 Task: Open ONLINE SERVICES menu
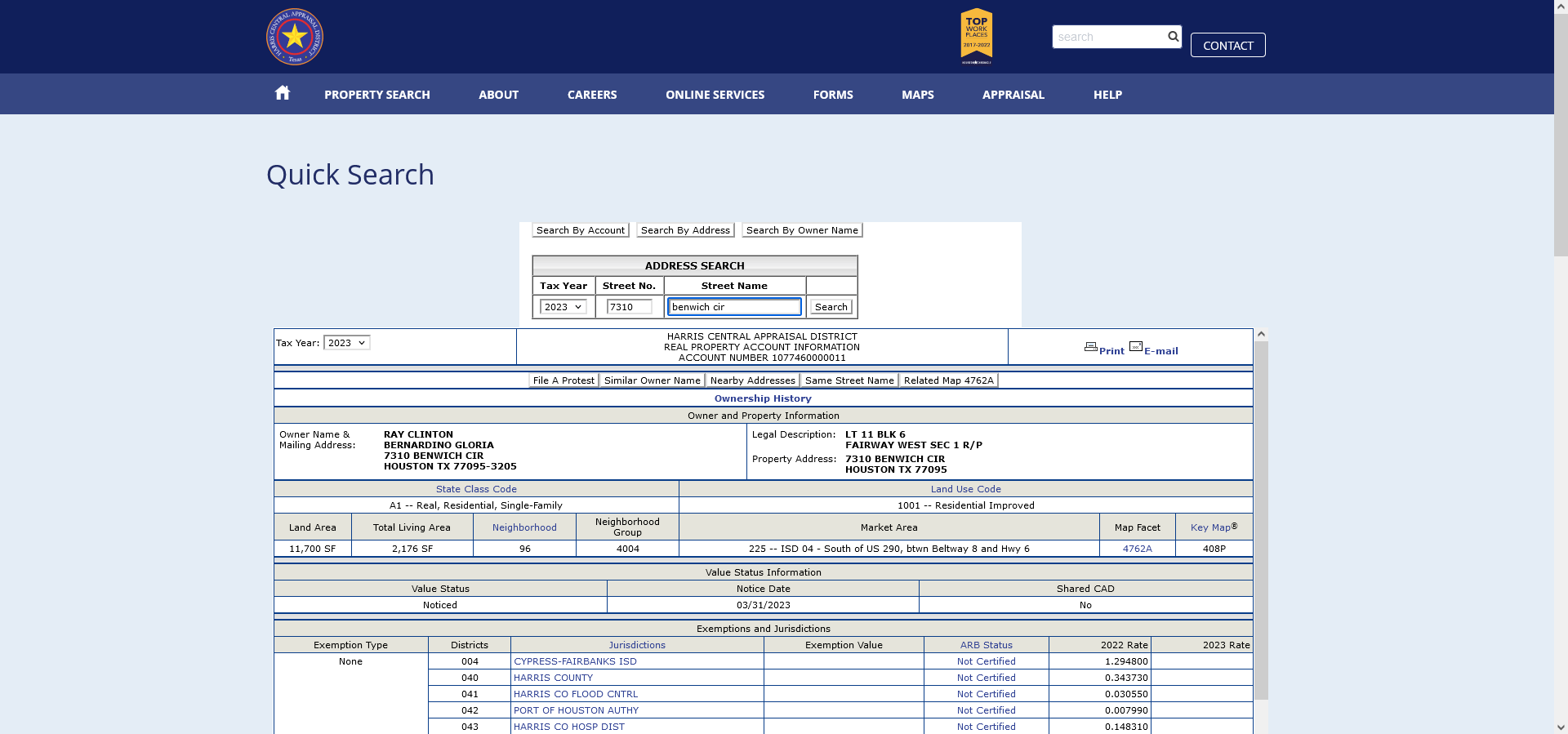(715, 95)
